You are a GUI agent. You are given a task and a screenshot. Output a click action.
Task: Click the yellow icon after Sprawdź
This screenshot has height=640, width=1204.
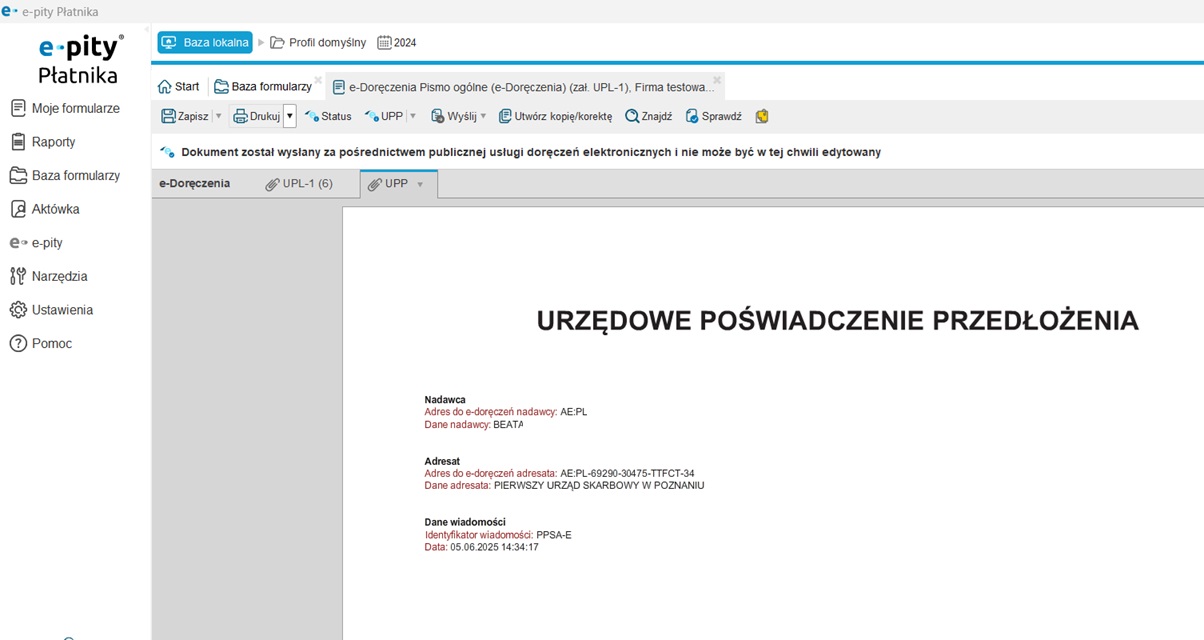point(762,116)
